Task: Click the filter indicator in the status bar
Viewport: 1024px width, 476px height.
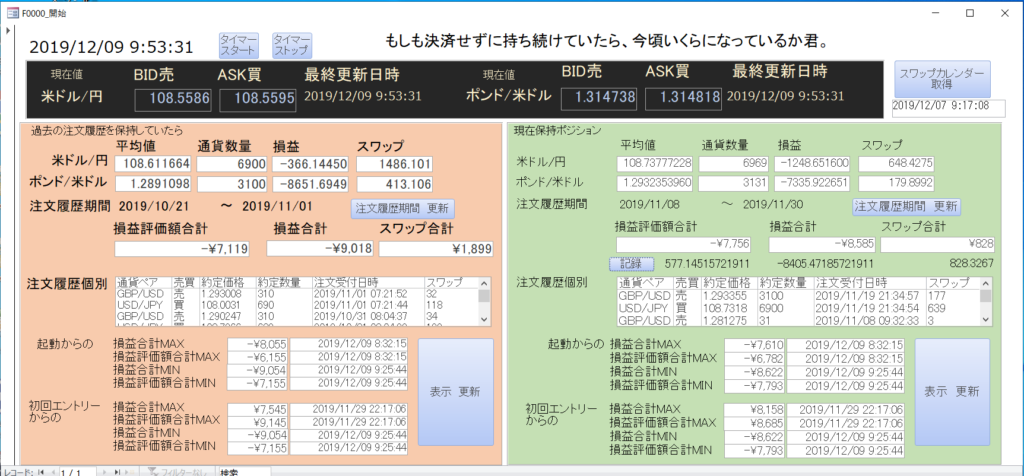Action: tap(175, 471)
